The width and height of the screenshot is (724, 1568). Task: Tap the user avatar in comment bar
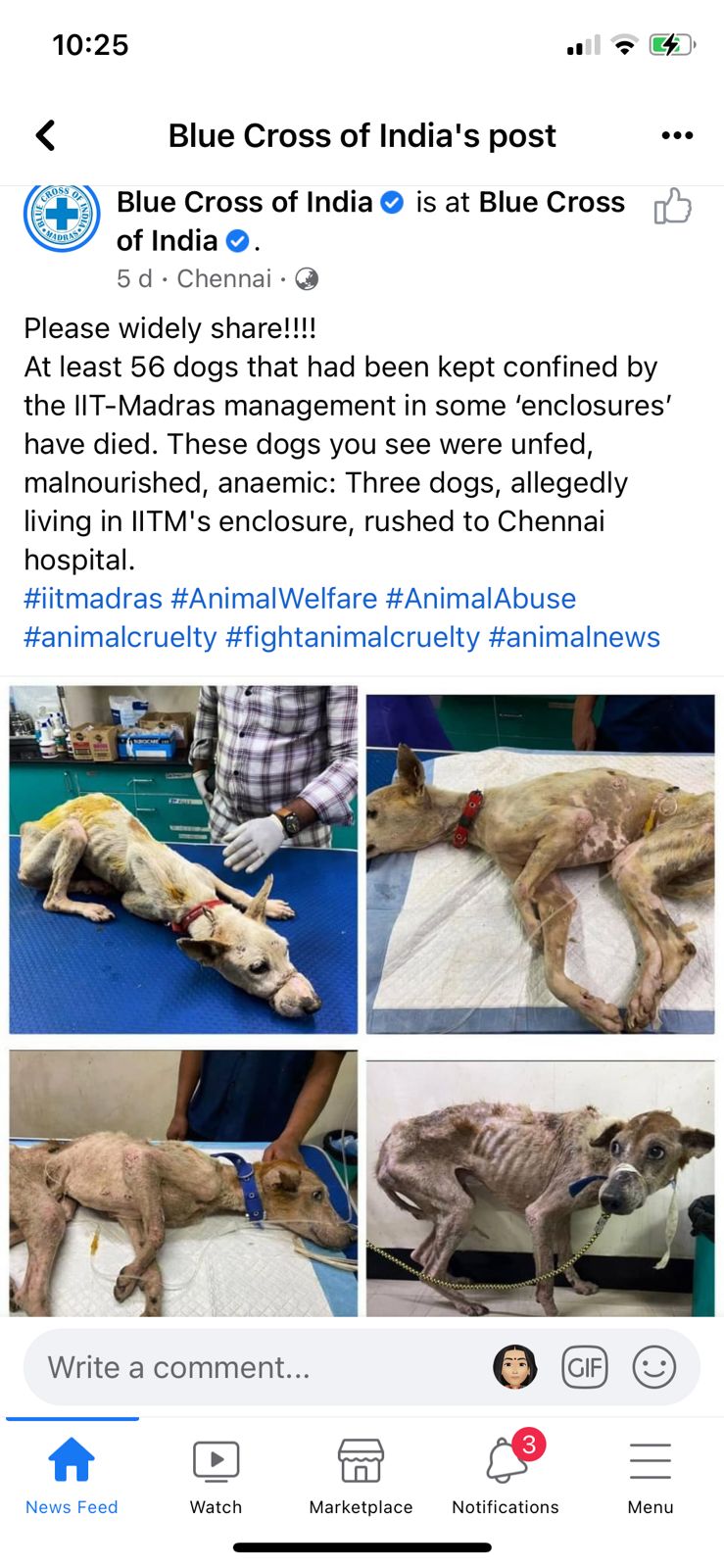tap(515, 1366)
